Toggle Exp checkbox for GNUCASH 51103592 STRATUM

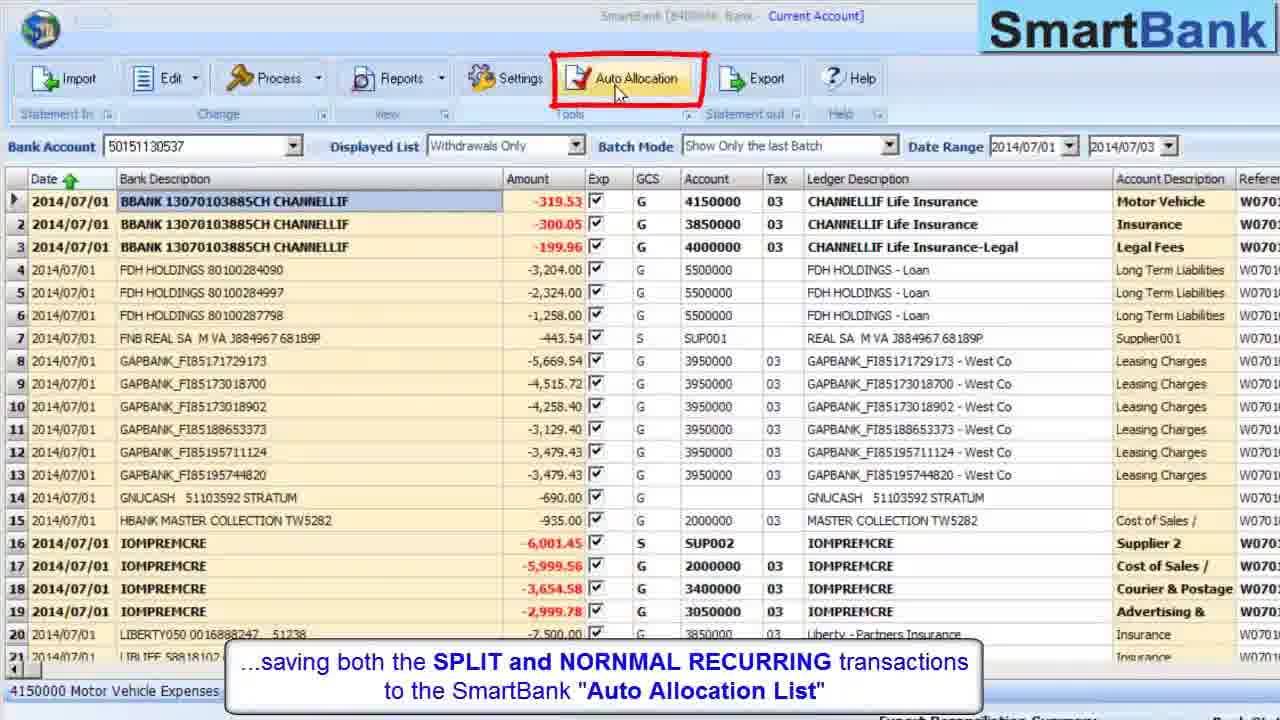click(597, 497)
